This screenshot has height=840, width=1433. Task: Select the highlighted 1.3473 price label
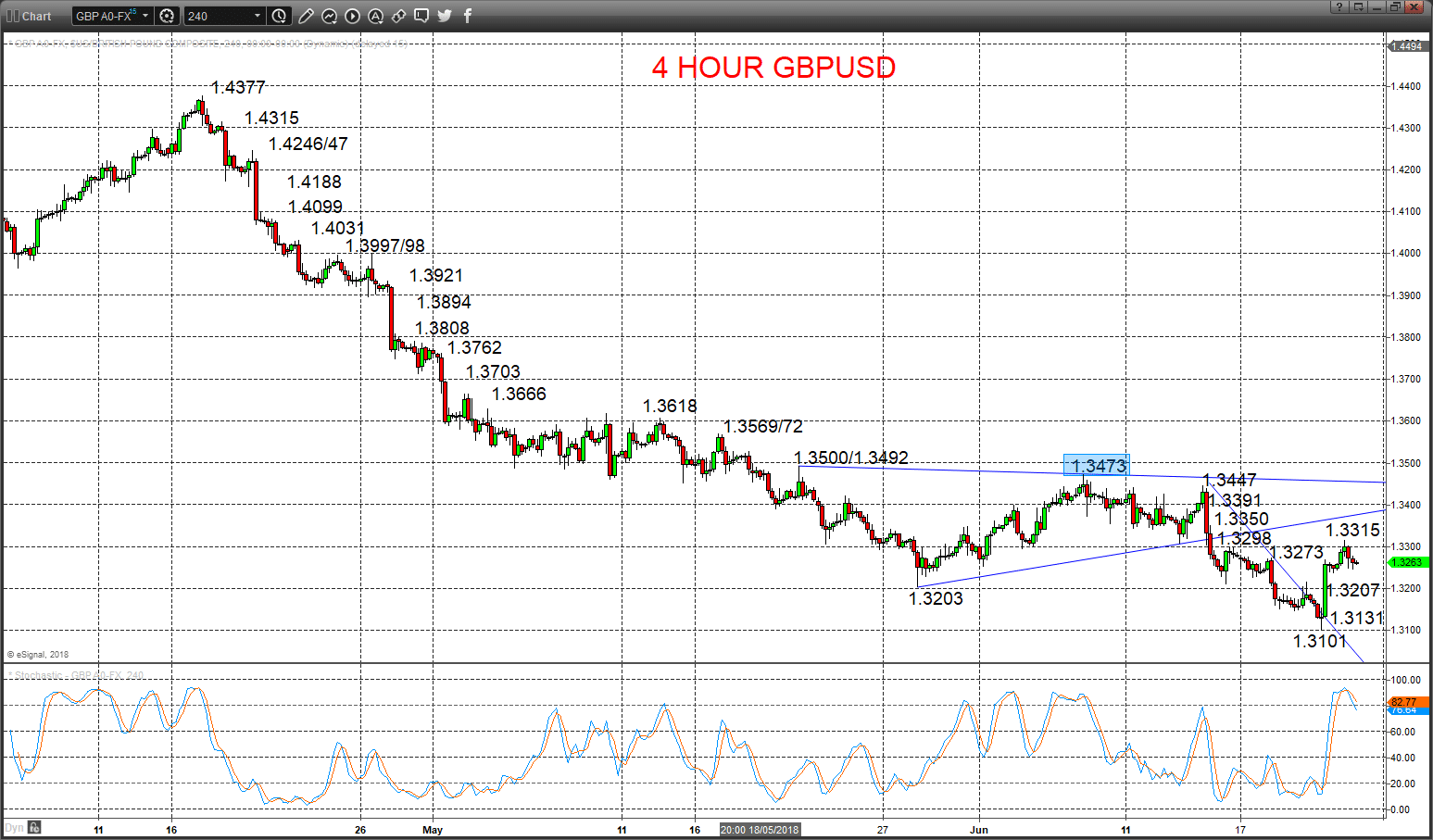(x=1097, y=465)
